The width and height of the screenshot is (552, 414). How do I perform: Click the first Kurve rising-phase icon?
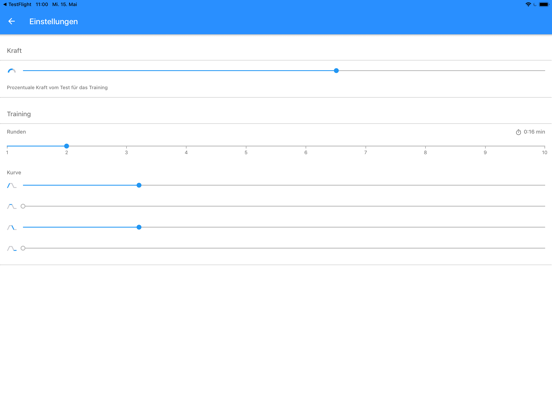pyautogui.click(x=12, y=185)
